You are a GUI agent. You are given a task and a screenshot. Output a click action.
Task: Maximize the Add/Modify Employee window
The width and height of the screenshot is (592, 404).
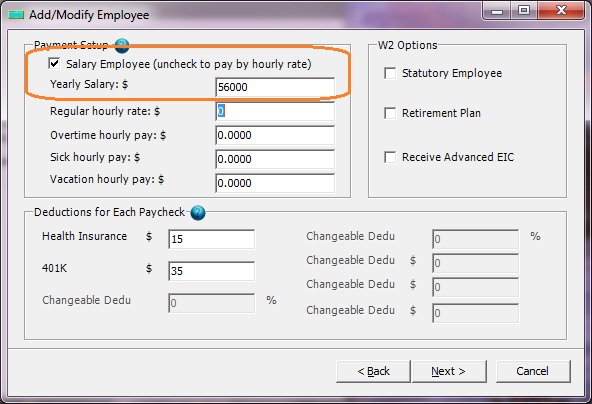click(524, 11)
